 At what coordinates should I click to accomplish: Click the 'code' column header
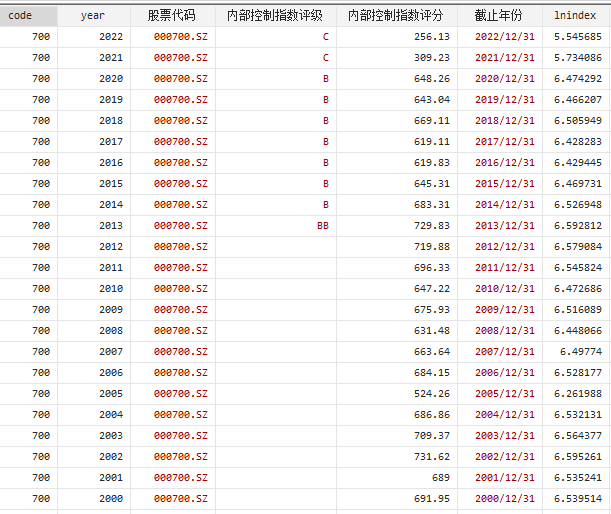click(x=21, y=15)
